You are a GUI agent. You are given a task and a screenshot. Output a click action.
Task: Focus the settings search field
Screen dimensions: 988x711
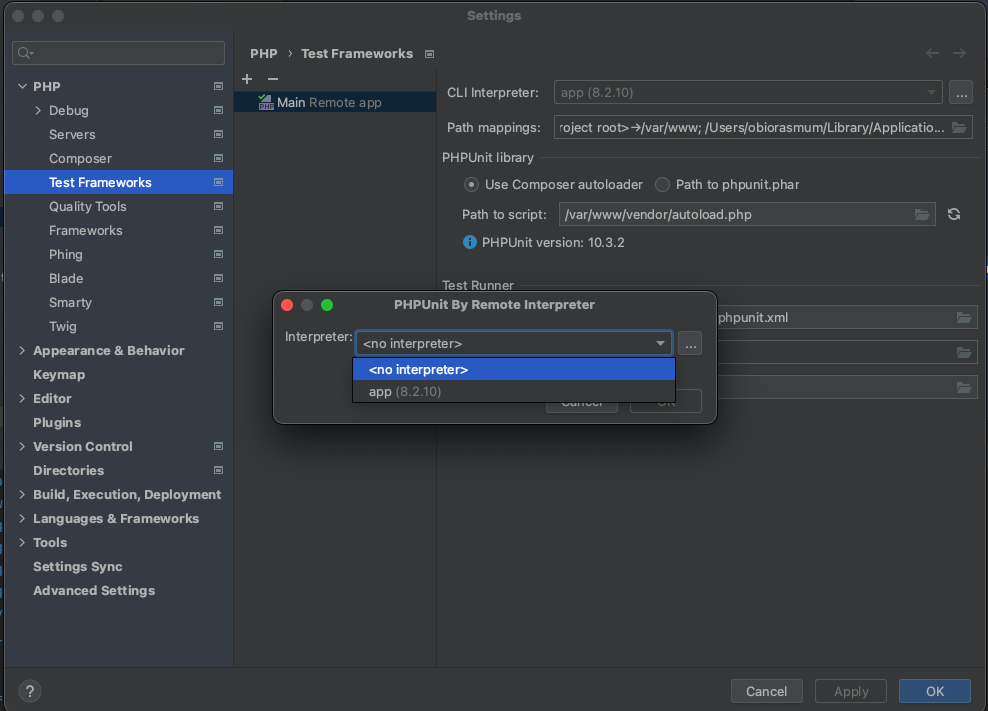pos(118,53)
